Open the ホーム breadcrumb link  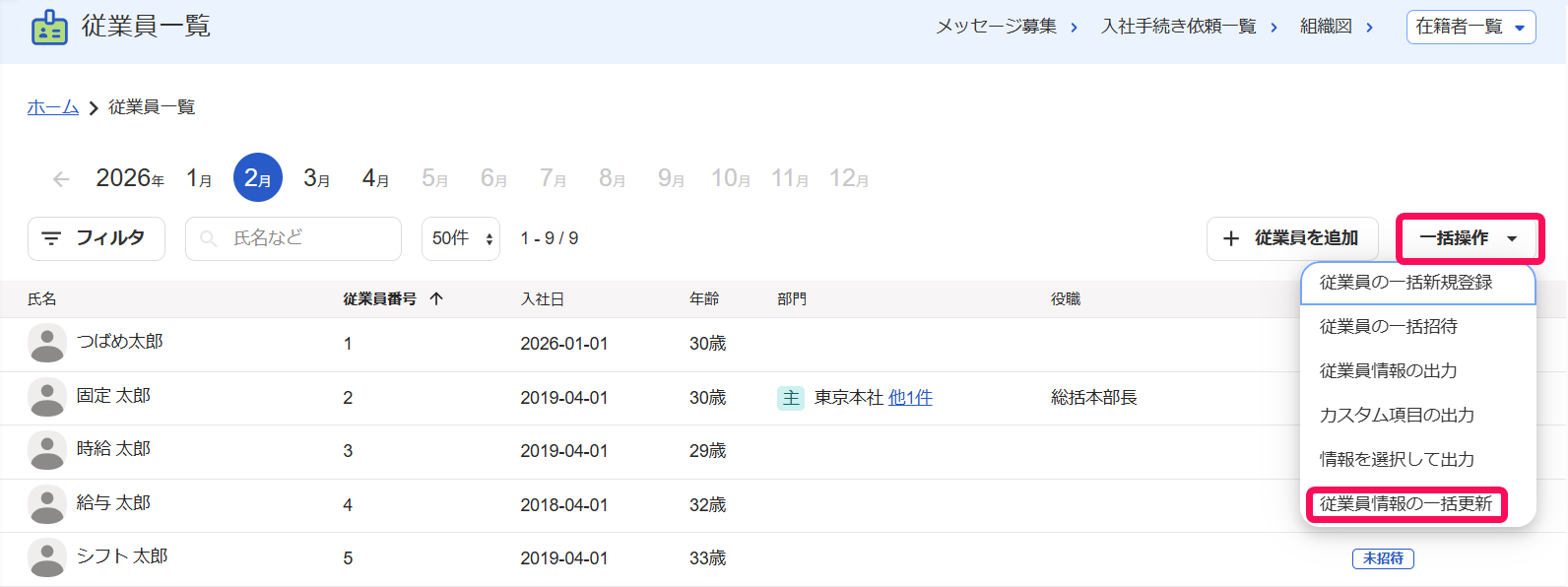pyautogui.click(x=53, y=107)
